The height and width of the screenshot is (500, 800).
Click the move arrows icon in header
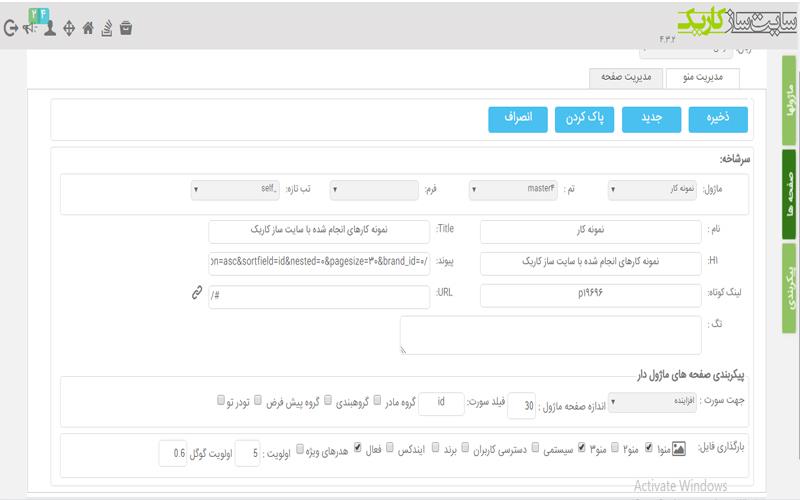pos(69,28)
